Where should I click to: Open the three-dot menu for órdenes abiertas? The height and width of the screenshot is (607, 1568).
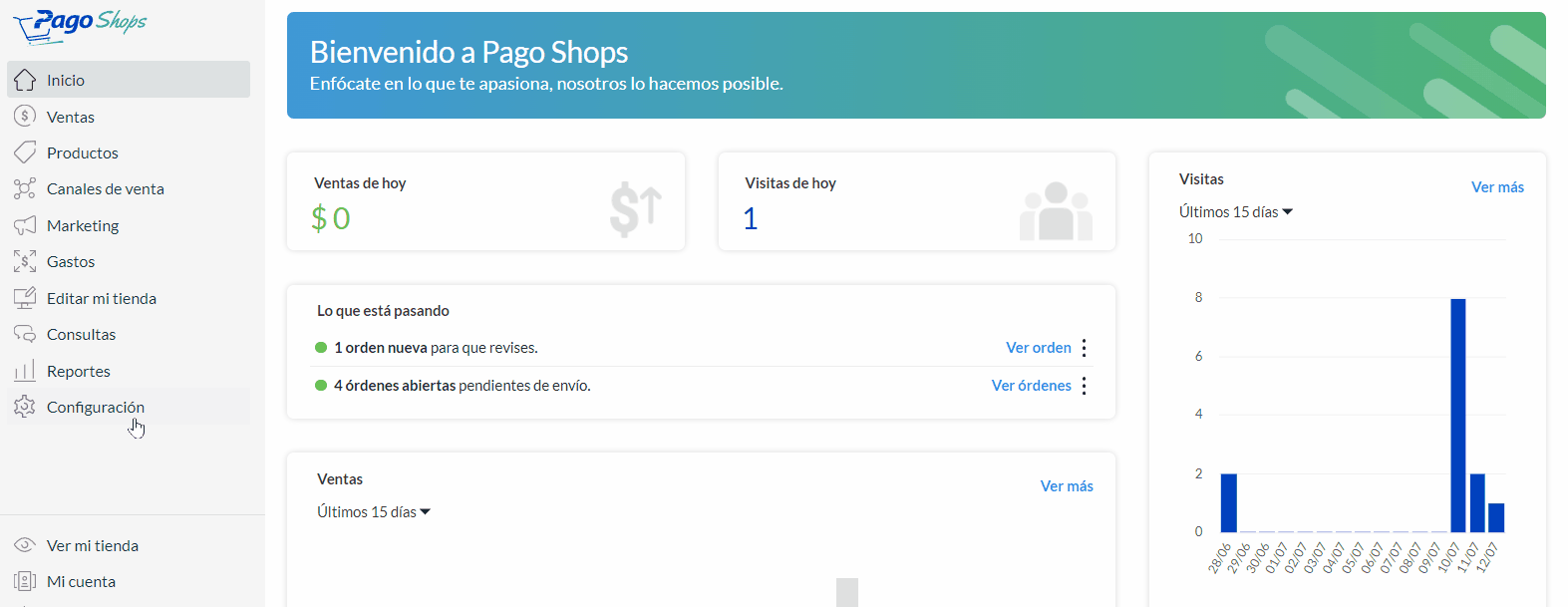(x=1084, y=386)
